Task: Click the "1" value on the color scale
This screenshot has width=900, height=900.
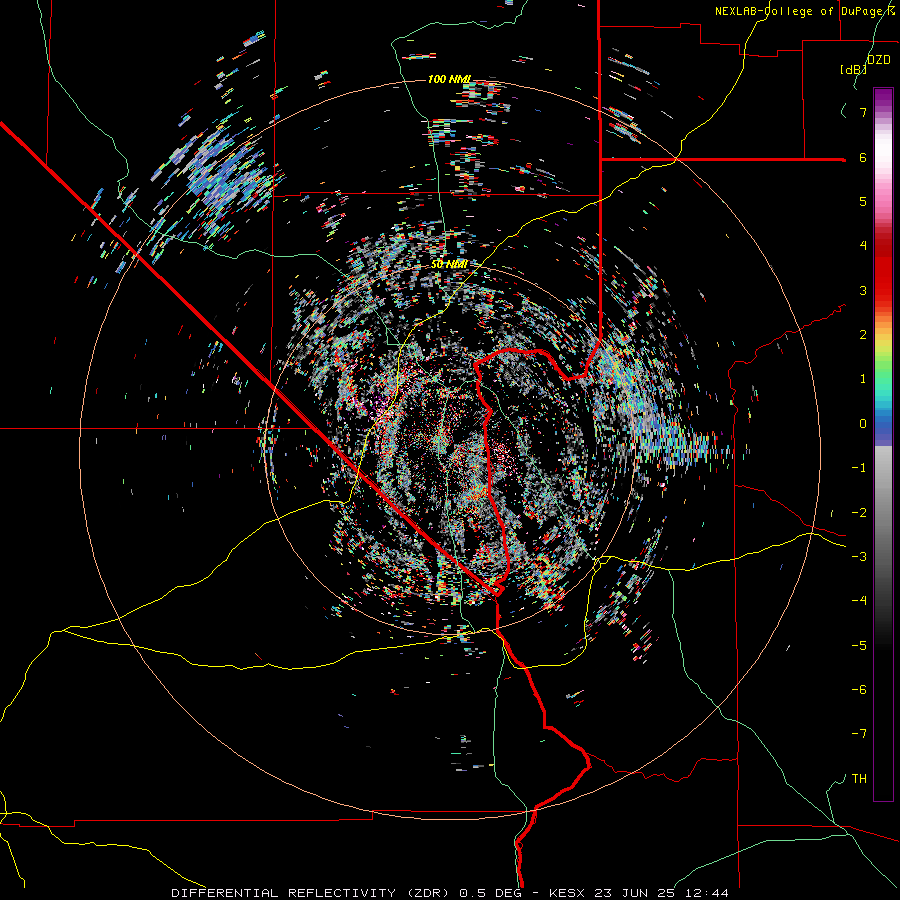Action: tap(863, 379)
